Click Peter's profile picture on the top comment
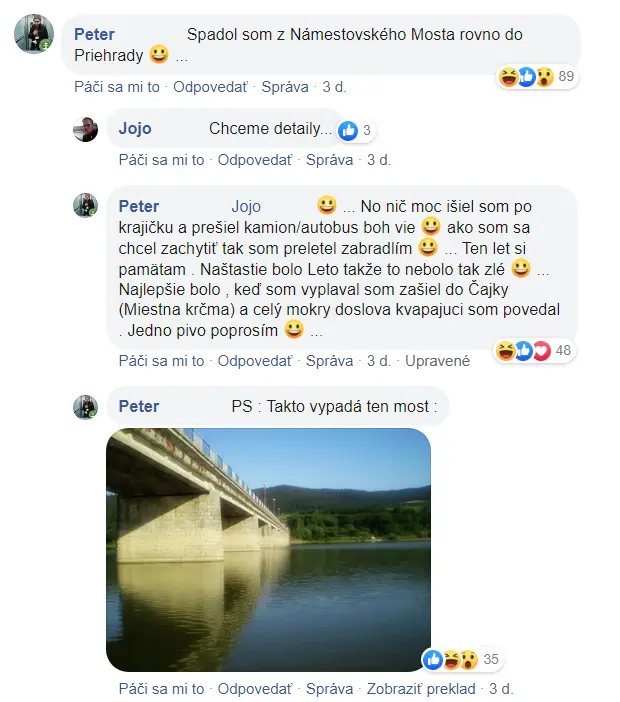The height and width of the screenshot is (702, 620). coord(33,35)
